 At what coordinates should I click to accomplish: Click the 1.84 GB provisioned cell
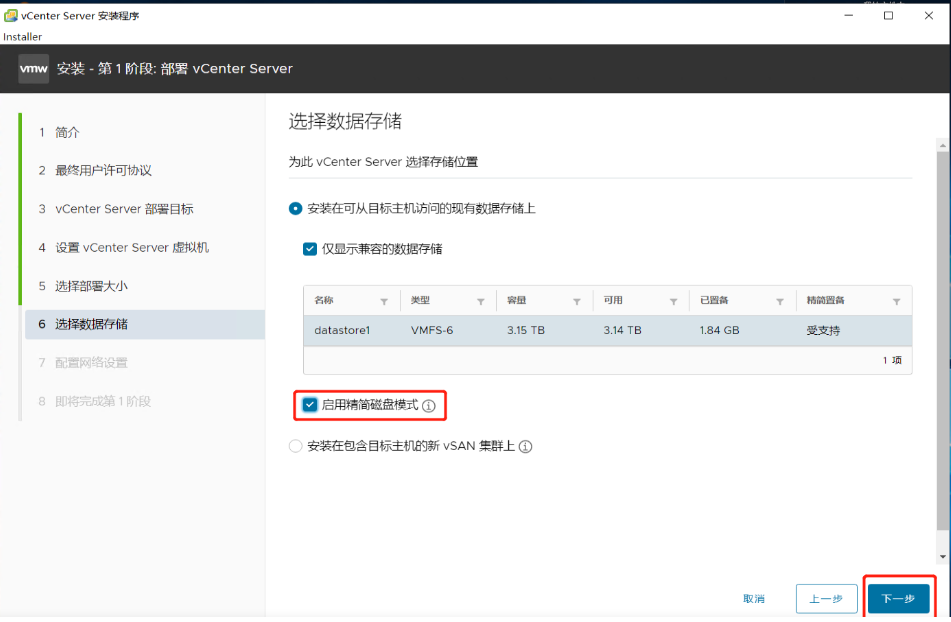tap(719, 330)
